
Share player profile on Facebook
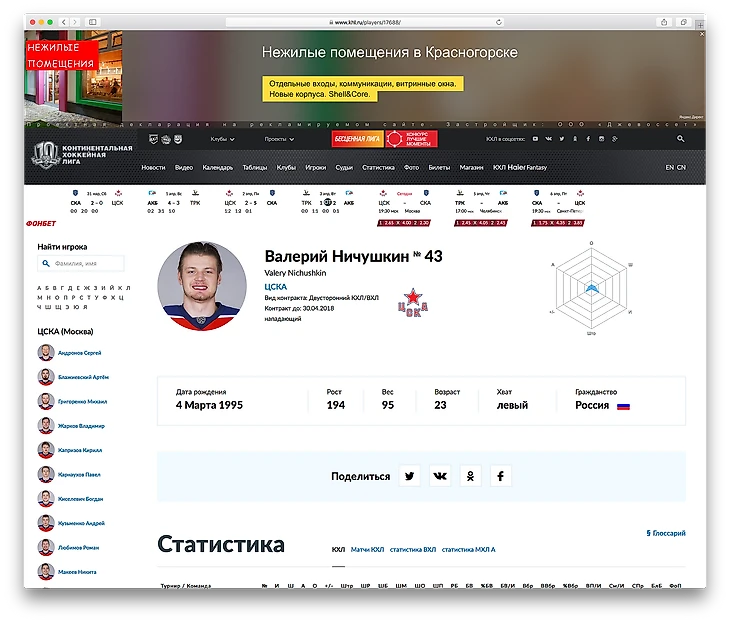click(x=500, y=476)
